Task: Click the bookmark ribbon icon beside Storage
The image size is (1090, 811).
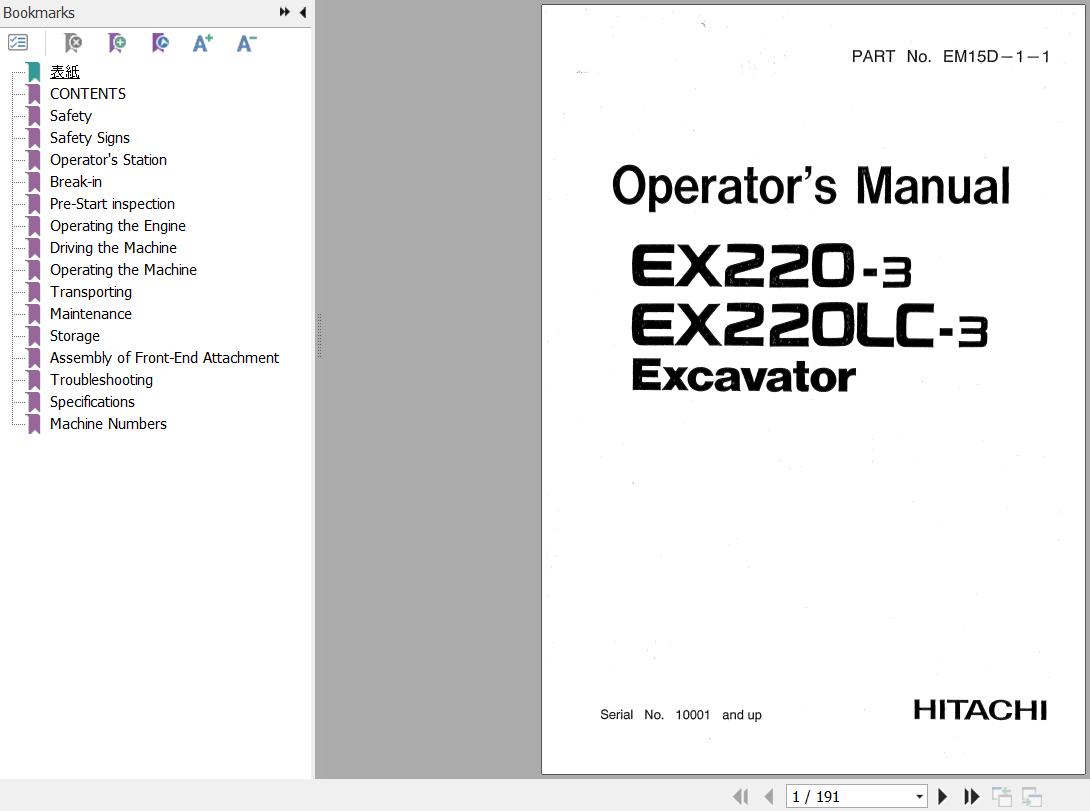Action: (x=34, y=336)
